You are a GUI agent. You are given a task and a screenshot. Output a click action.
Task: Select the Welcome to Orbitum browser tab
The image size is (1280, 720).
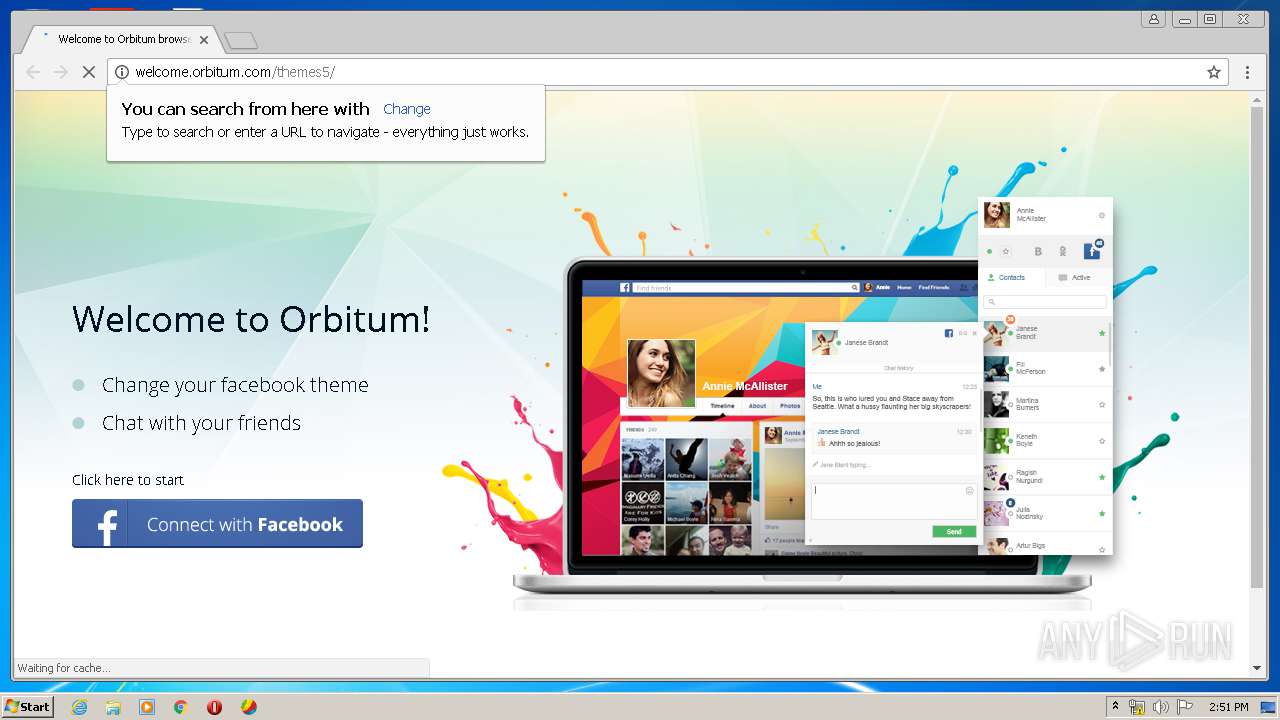pos(122,40)
